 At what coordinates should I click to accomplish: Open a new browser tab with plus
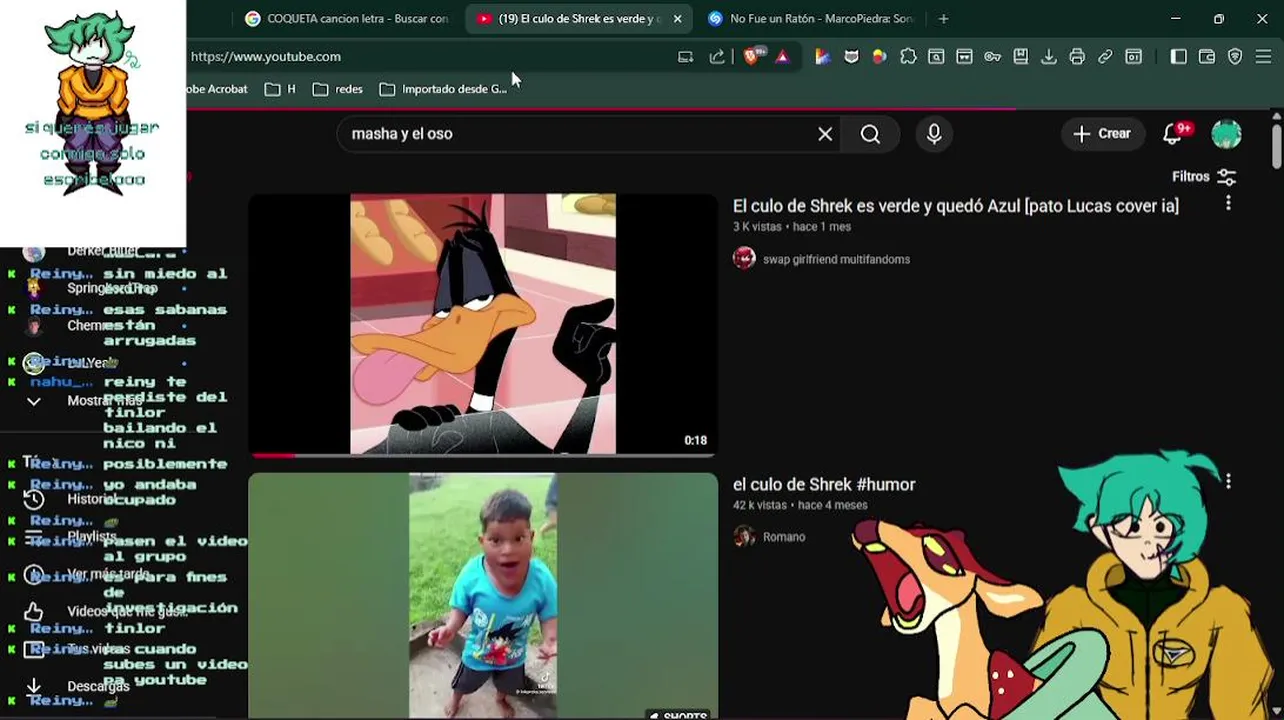point(943,18)
